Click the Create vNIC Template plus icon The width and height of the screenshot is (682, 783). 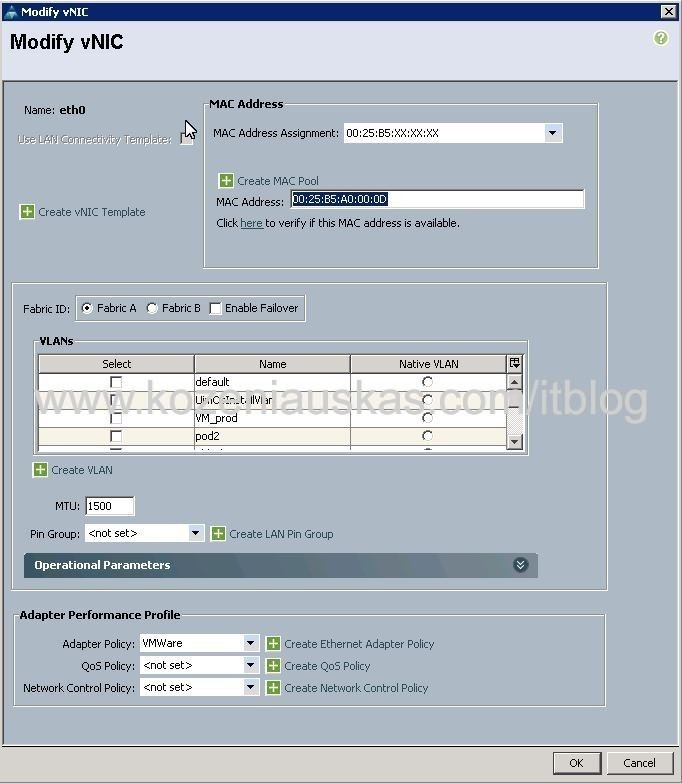27,212
